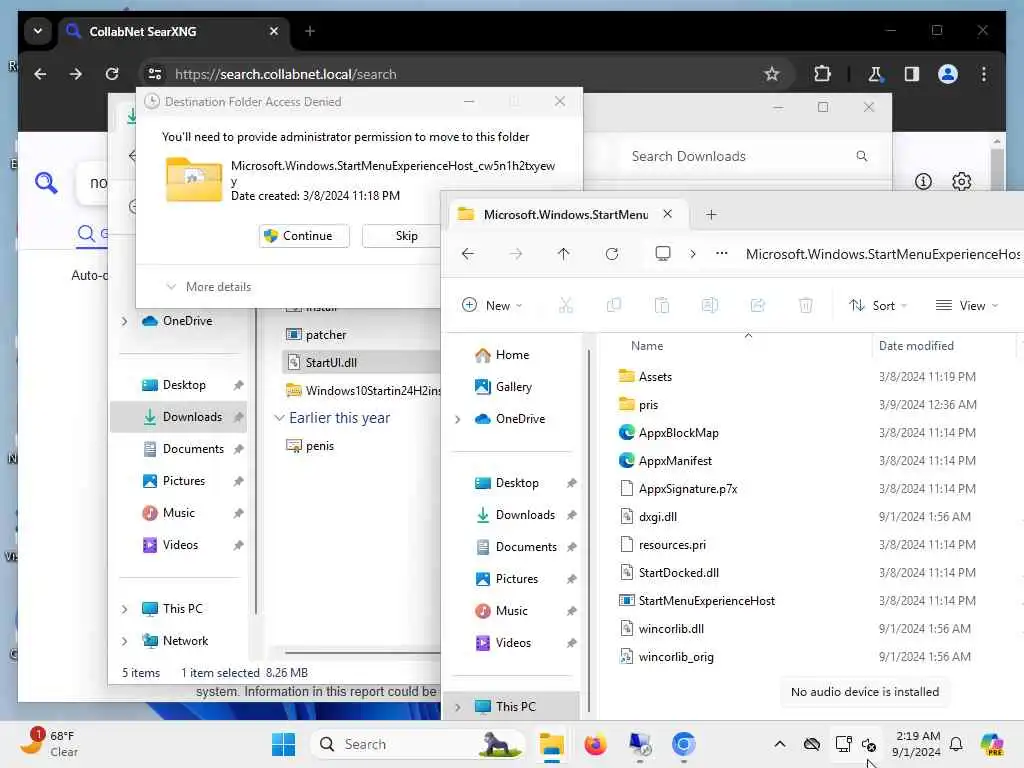
Task: Go back in front Explorer window
Action: [x=468, y=253]
